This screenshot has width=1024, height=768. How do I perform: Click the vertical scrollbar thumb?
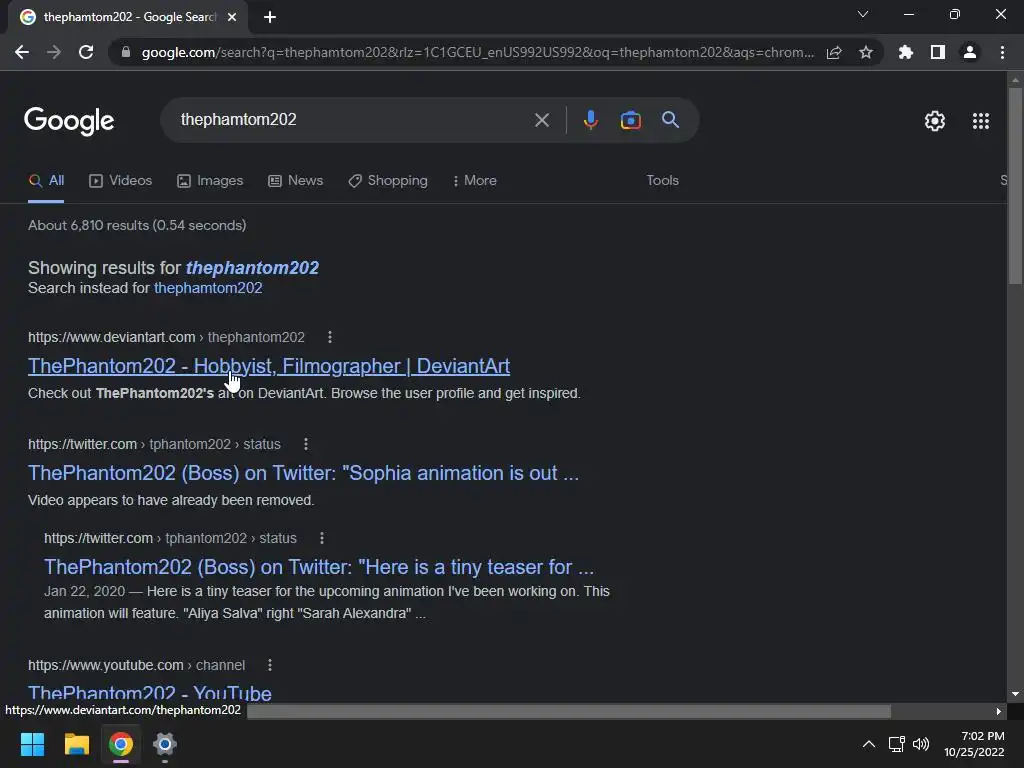1015,187
